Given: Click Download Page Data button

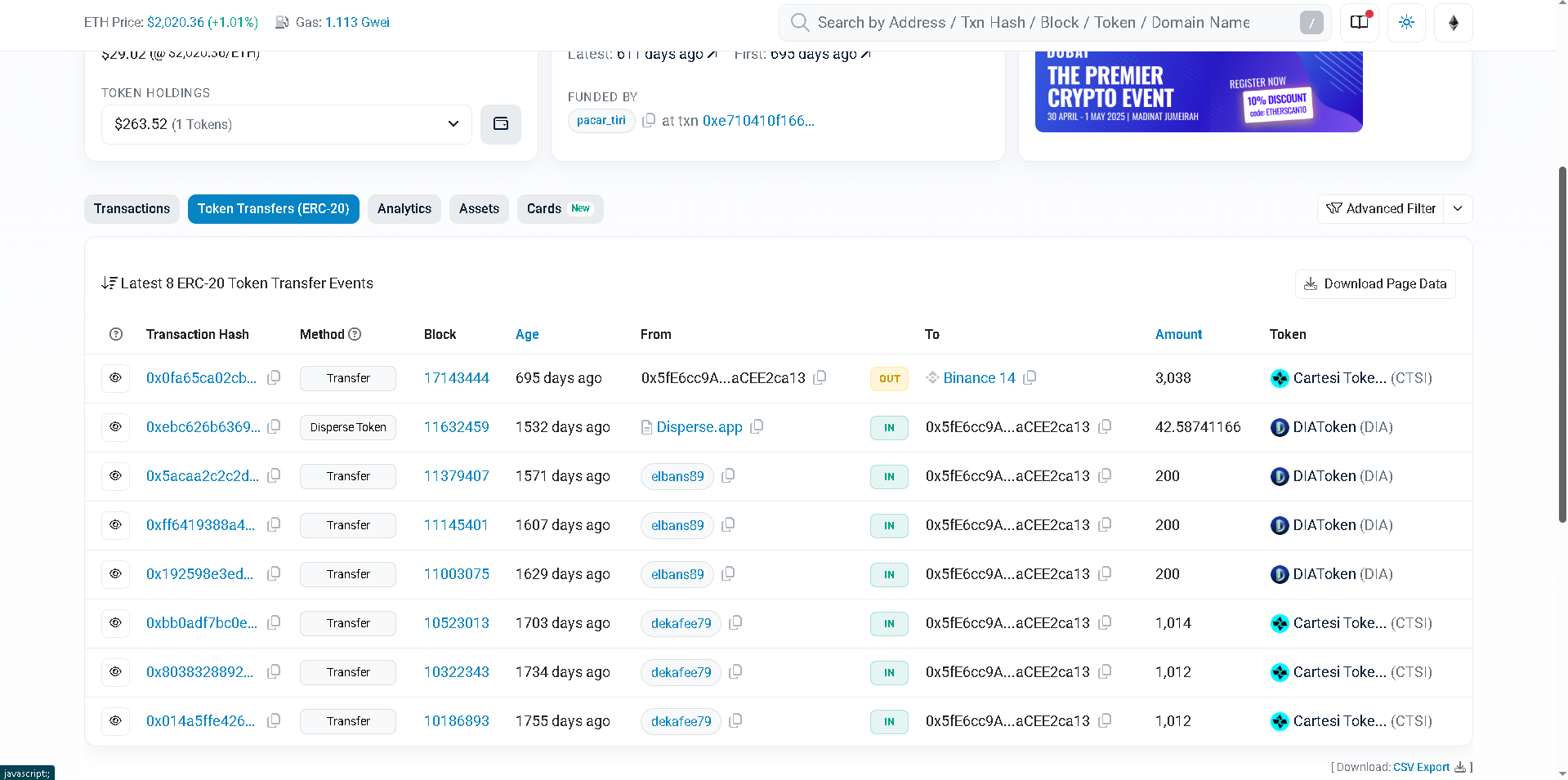Looking at the screenshot, I should point(1375,284).
